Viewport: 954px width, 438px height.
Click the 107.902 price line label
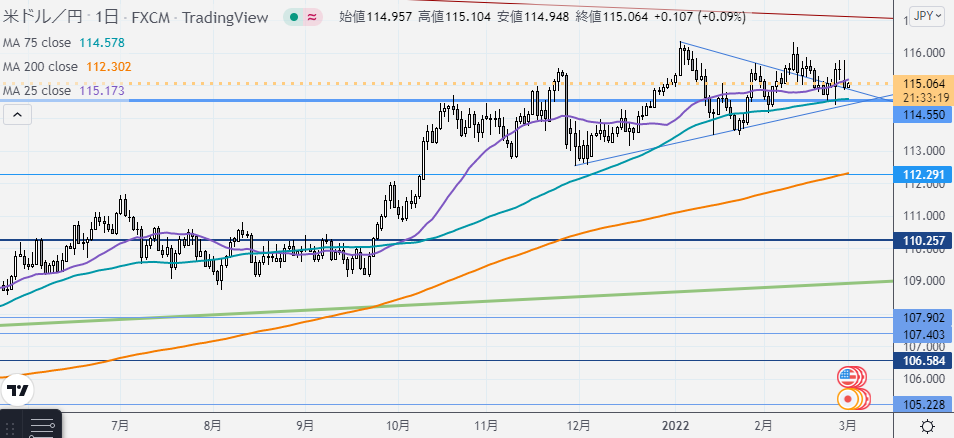pyautogui.click(x=924, y=318)
